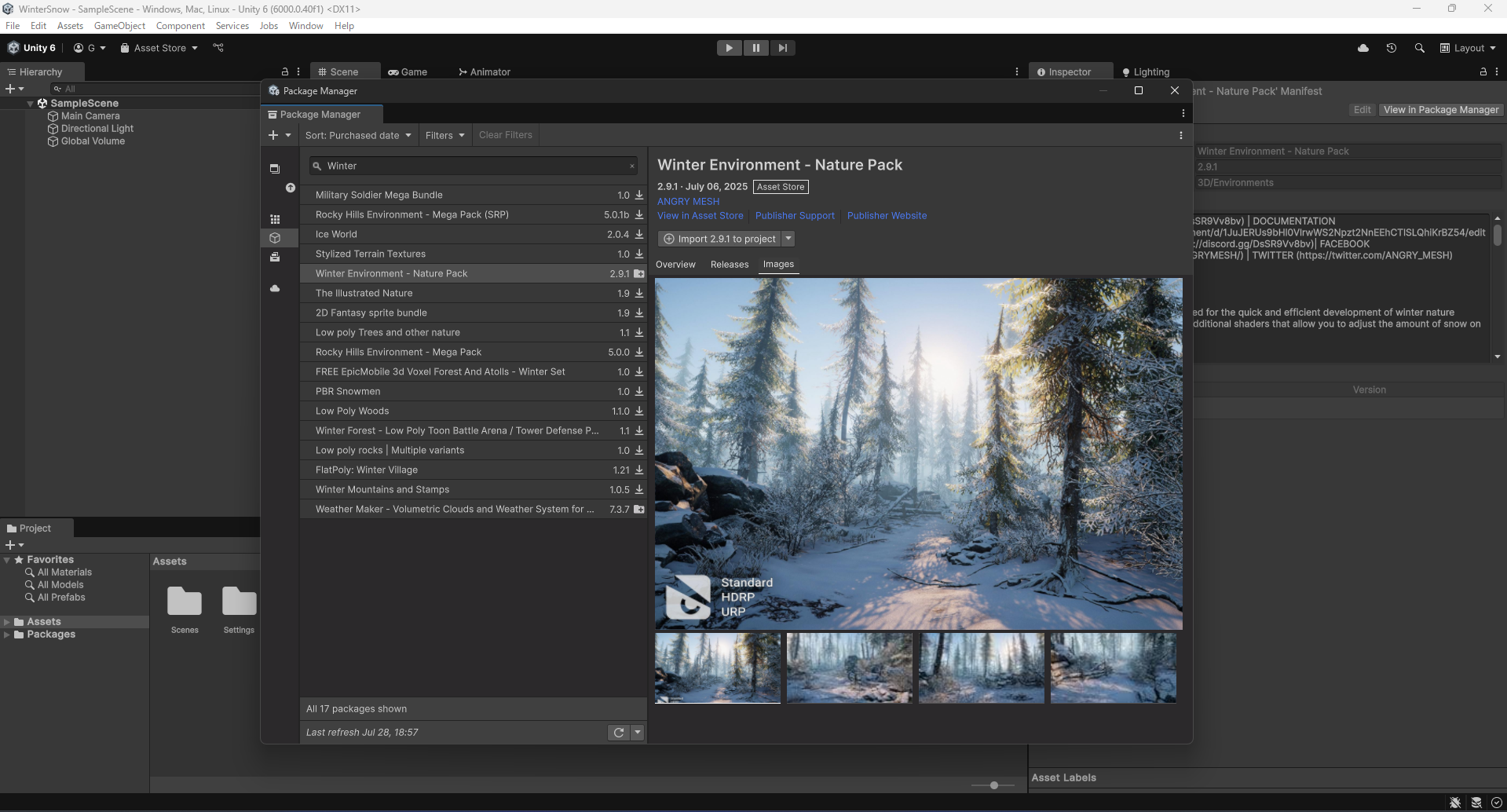This screenshot has height=812, width=1507.
Task: Select the Updates arrow icon in the Package Manager sidebar
Action: (x=291, y=188)
